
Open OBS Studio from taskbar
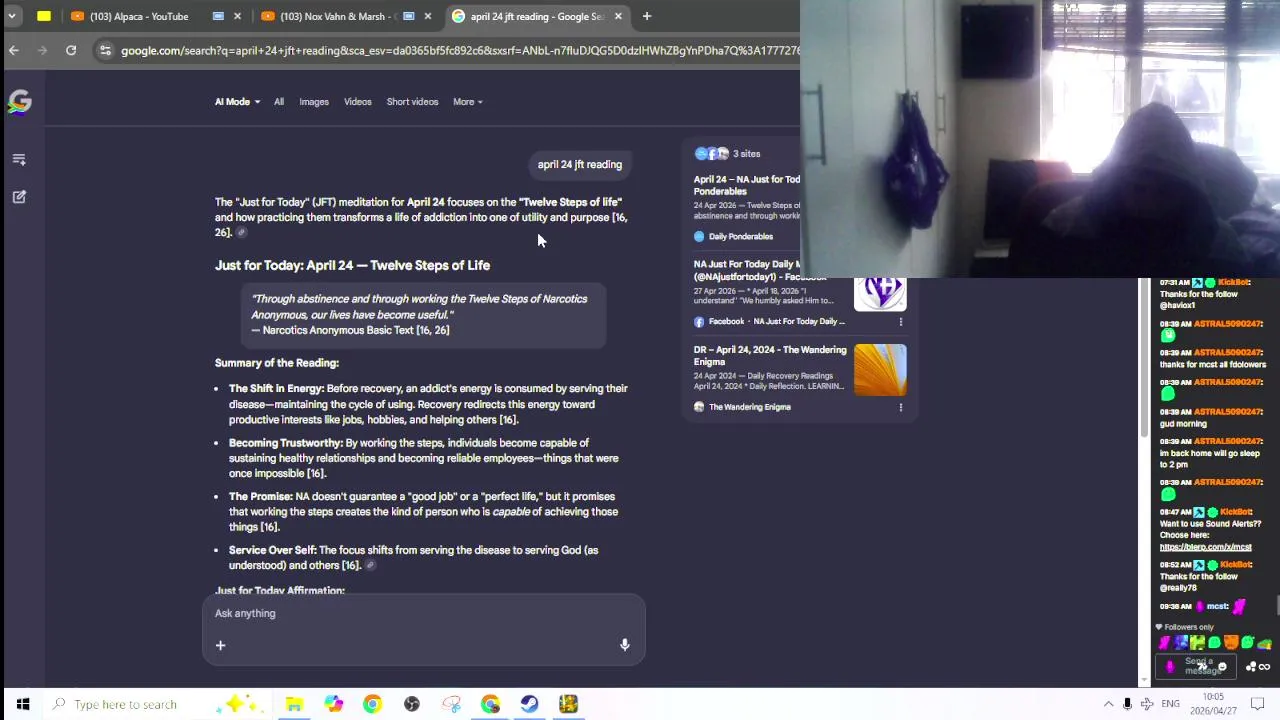coord(411,705)
